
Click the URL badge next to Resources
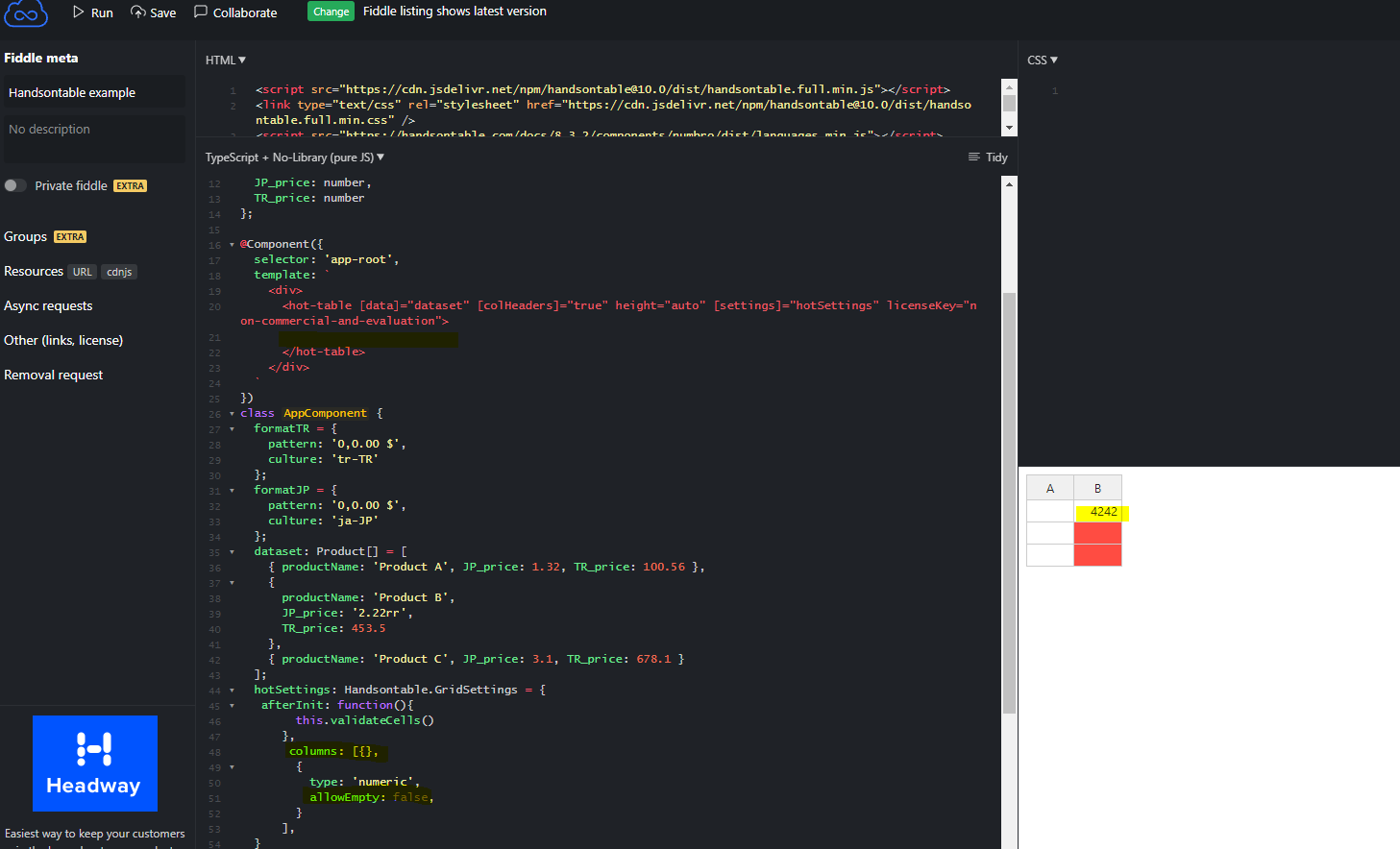click(83, 272)
